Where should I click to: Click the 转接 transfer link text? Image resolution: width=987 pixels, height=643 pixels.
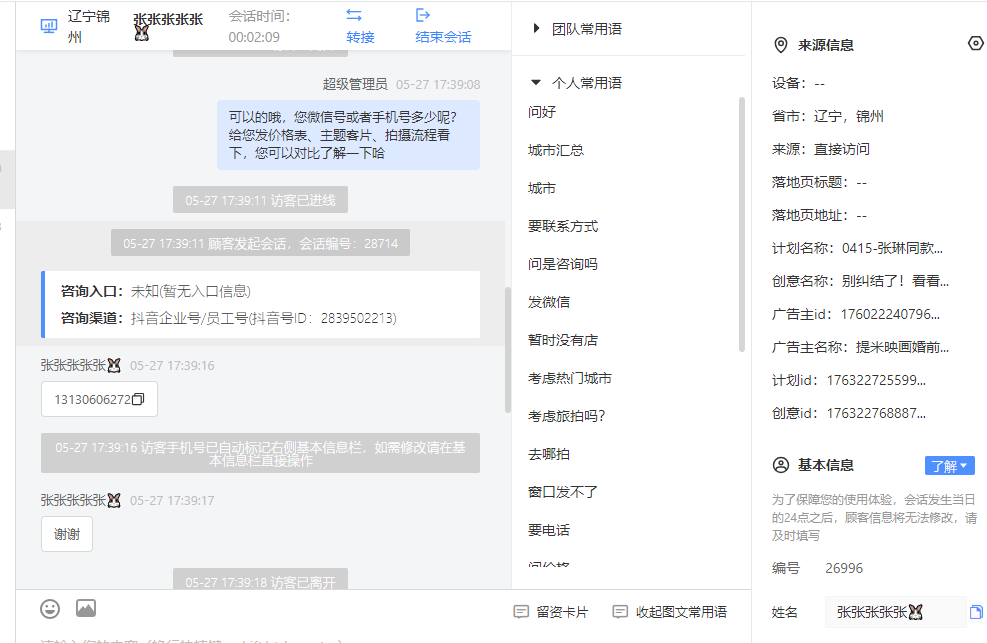point(361,37)
